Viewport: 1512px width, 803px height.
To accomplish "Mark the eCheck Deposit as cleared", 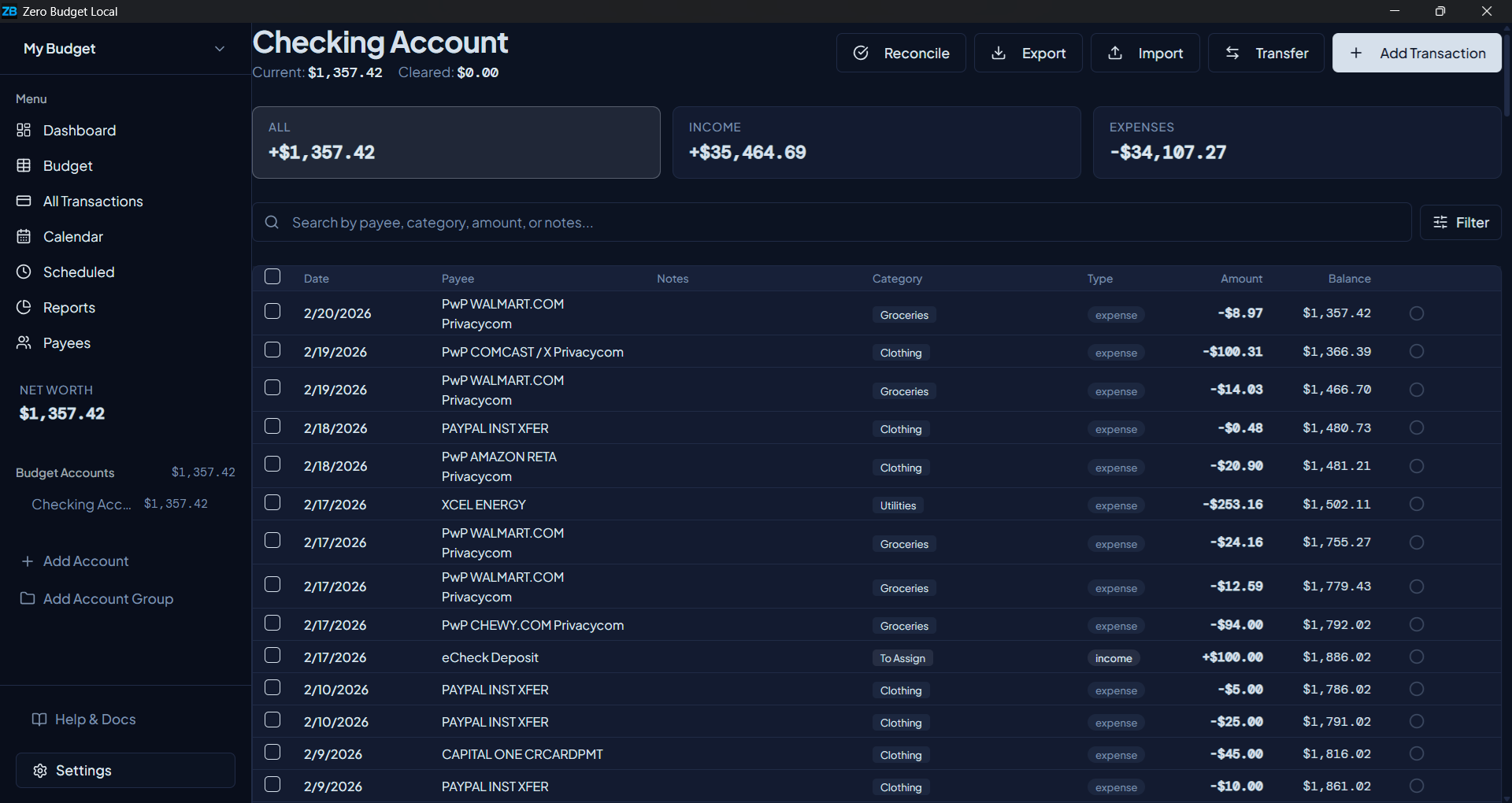I will (x=1416, y=657).
